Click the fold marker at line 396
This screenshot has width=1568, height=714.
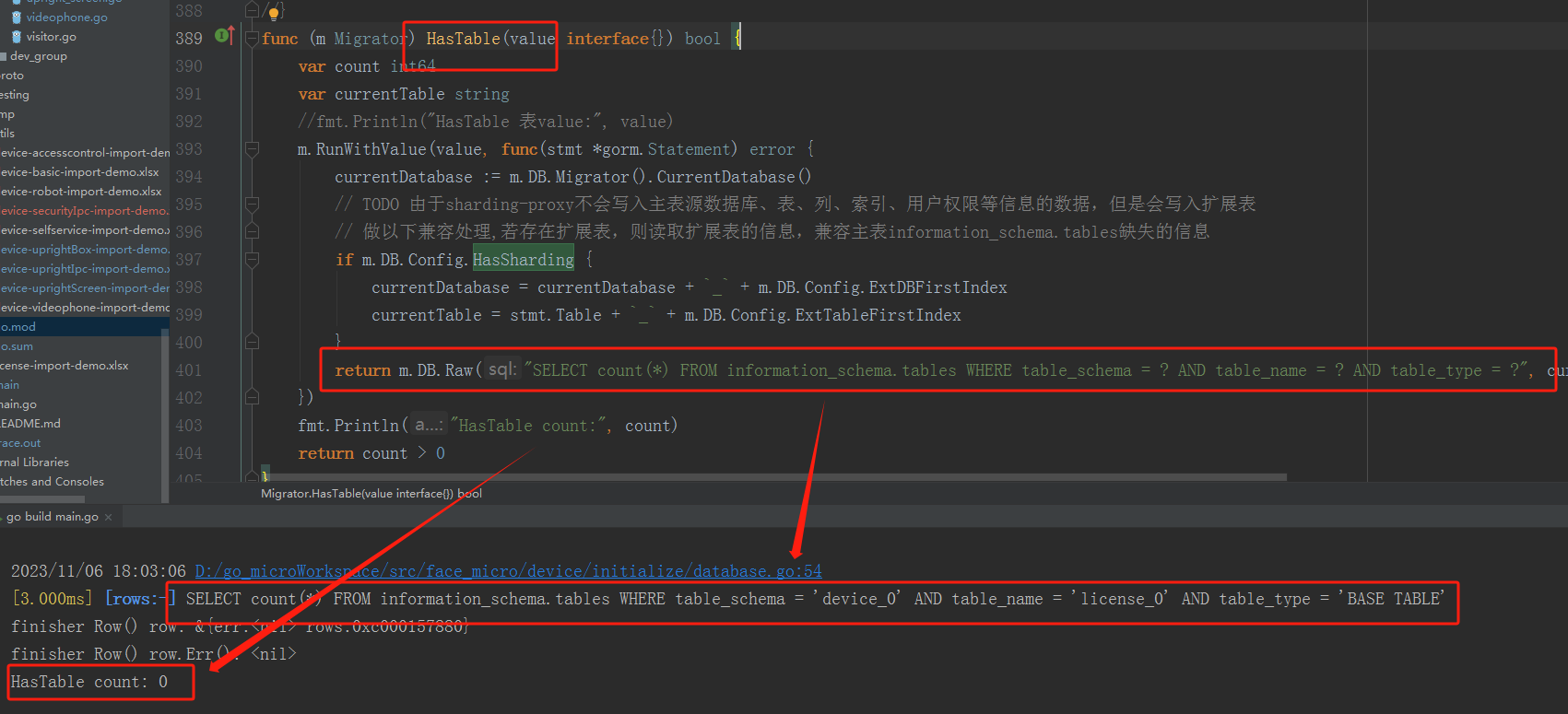(x=252, y=231)
